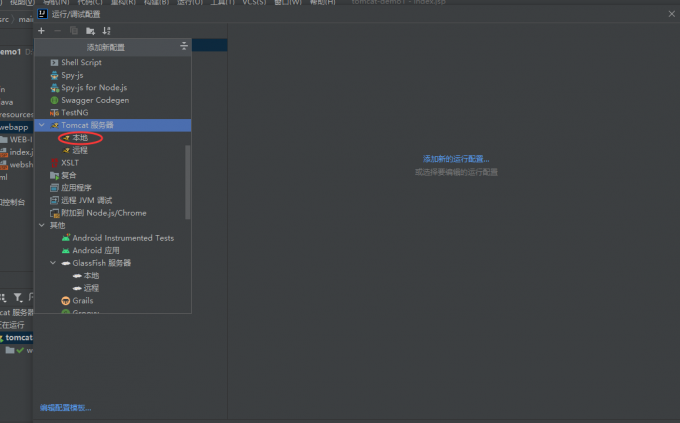The image size is (680, 423).
Task: Click the configuration list scrollbar
Action: click(x=188, y=182)
